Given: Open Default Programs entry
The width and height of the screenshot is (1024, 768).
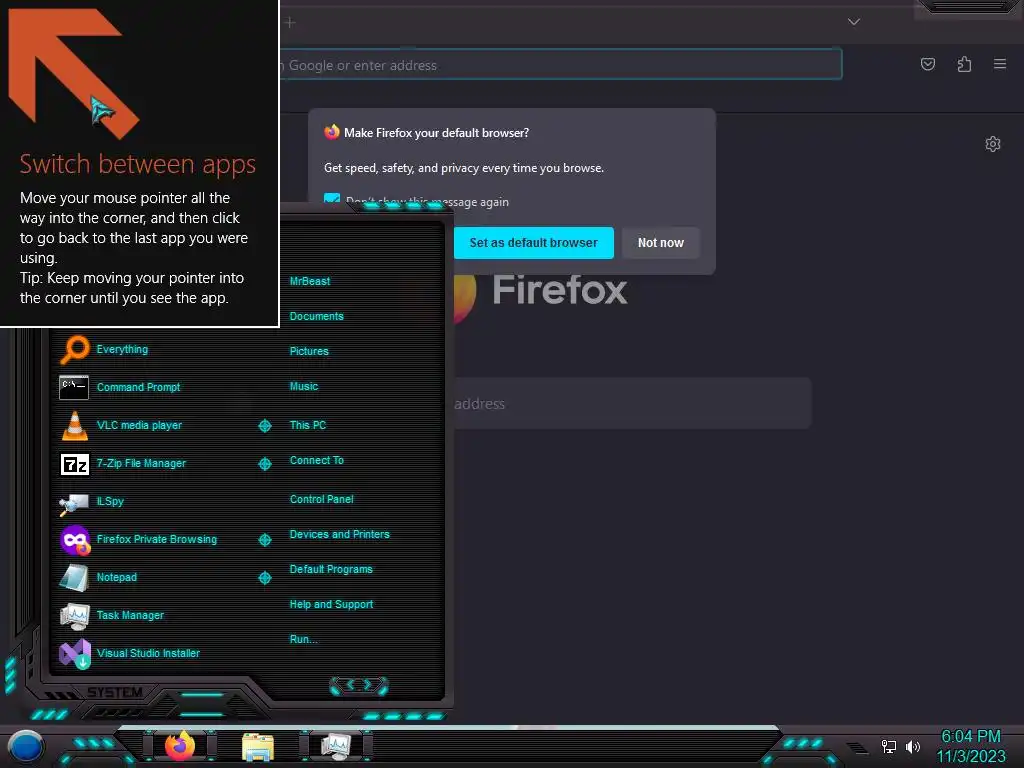Looking at the screenshot, I should click(331, 569).
